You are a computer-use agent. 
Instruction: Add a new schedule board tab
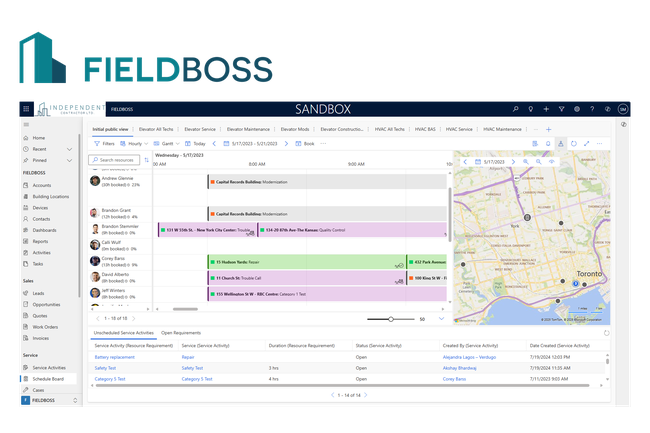[x=548, y=129]
